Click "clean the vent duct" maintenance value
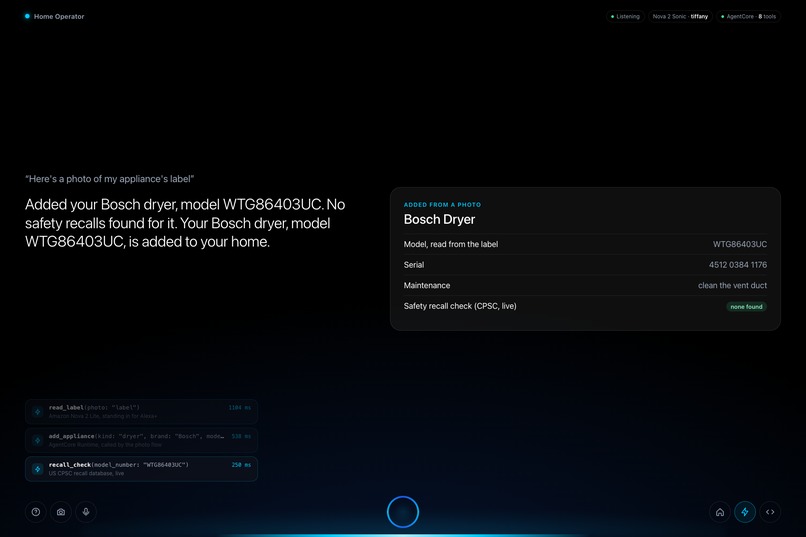 click(732, 285)
